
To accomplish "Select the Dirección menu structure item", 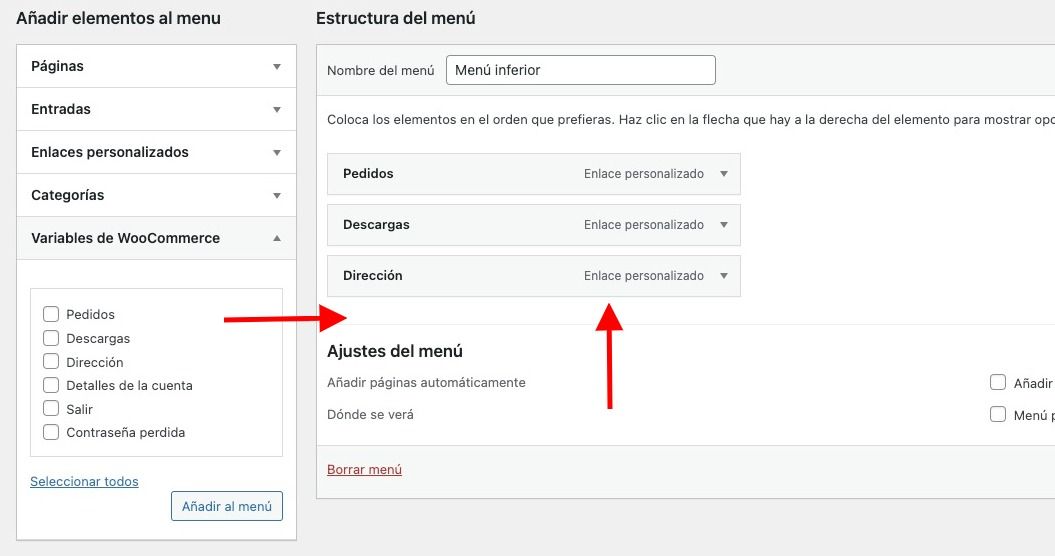I will click(x=534, y=275).
